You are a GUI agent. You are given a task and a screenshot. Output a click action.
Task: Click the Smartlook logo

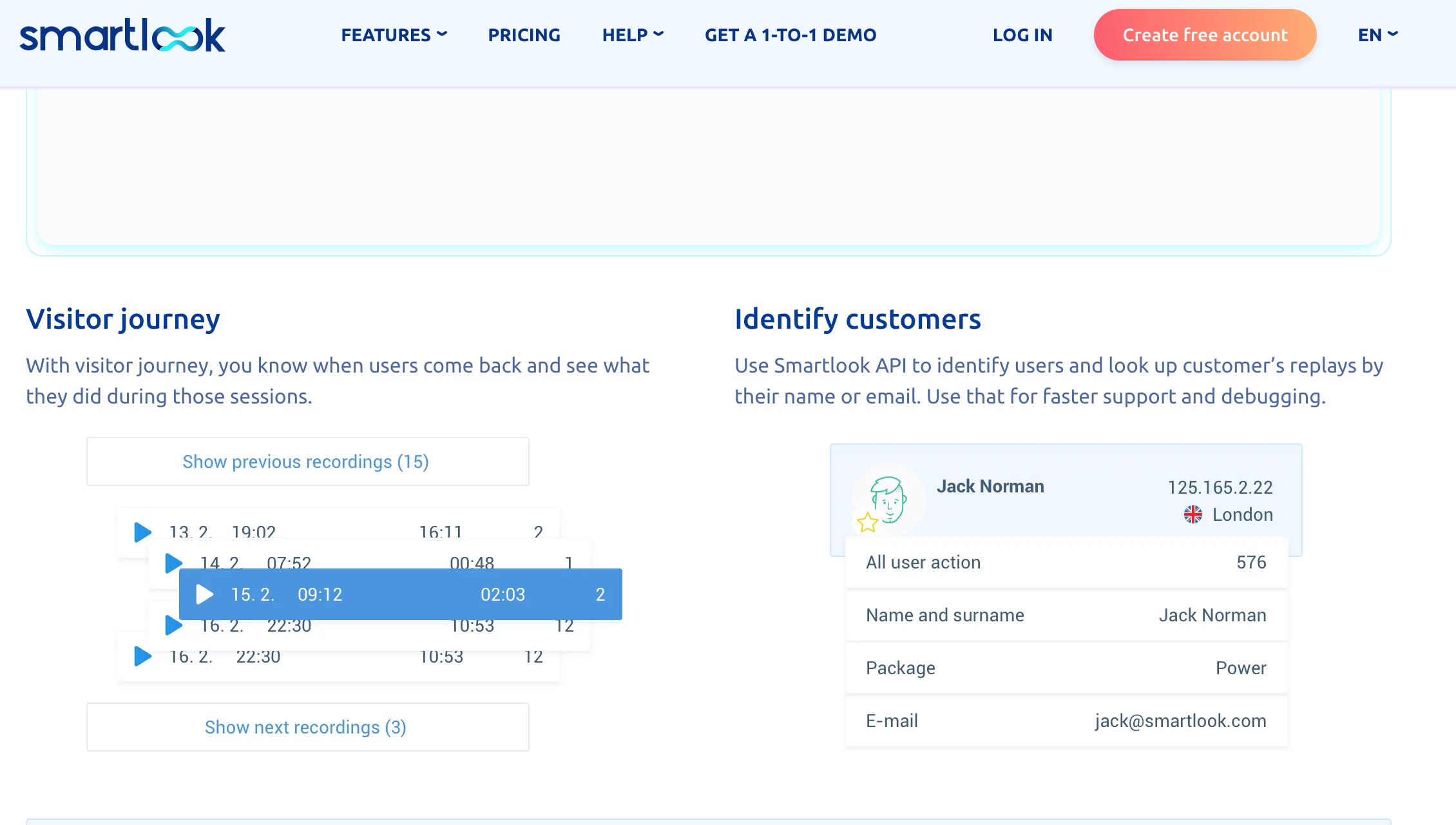122,35
